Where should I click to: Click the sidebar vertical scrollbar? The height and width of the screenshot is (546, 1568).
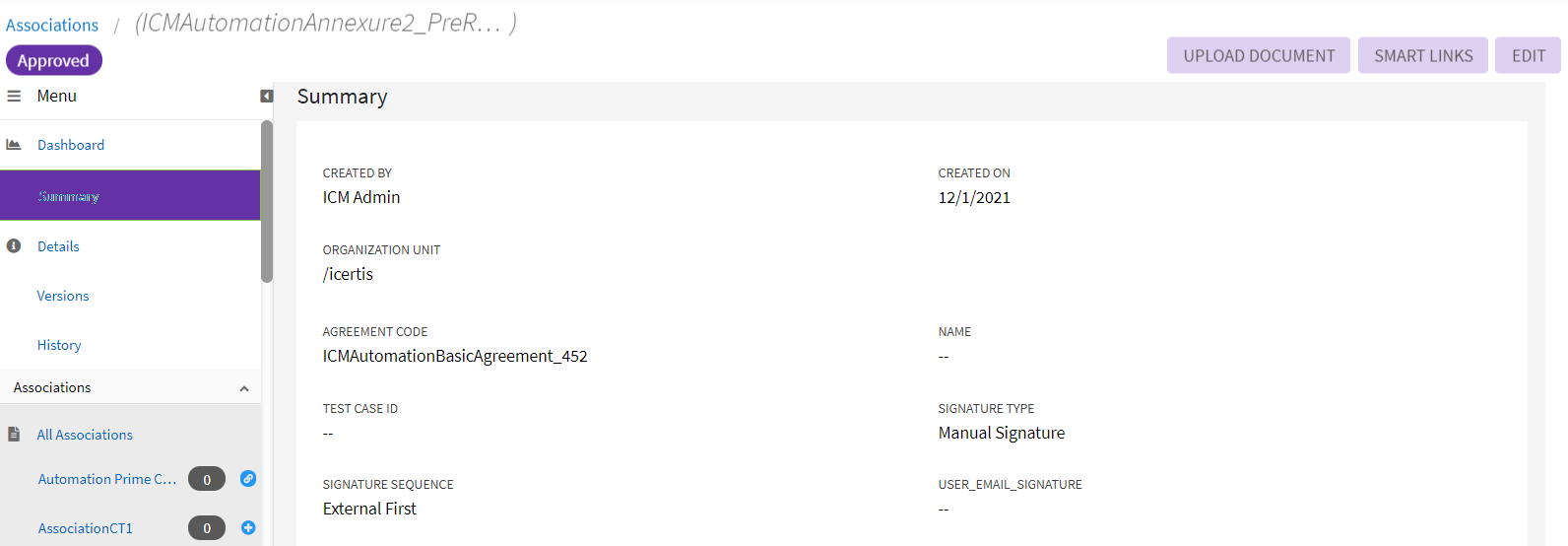[x=267, y=202]
